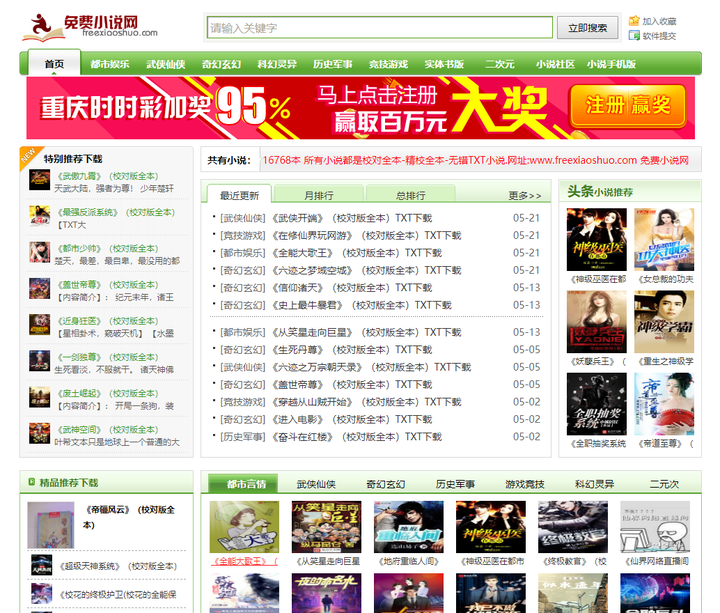This screenshot has height=613, width=720.
Task: Open the 实体书版 navigation item
Action: click(x=444, y=64)
